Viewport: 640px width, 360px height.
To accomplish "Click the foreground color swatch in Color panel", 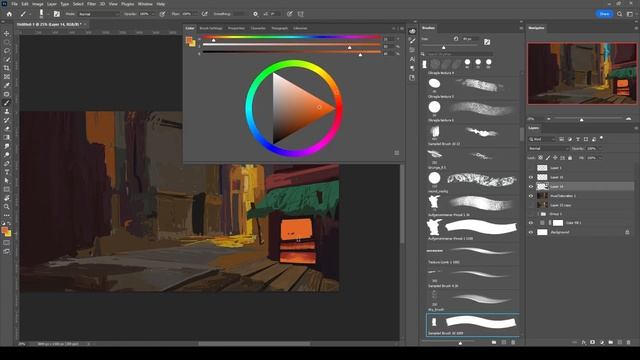I will pos(189,40).
